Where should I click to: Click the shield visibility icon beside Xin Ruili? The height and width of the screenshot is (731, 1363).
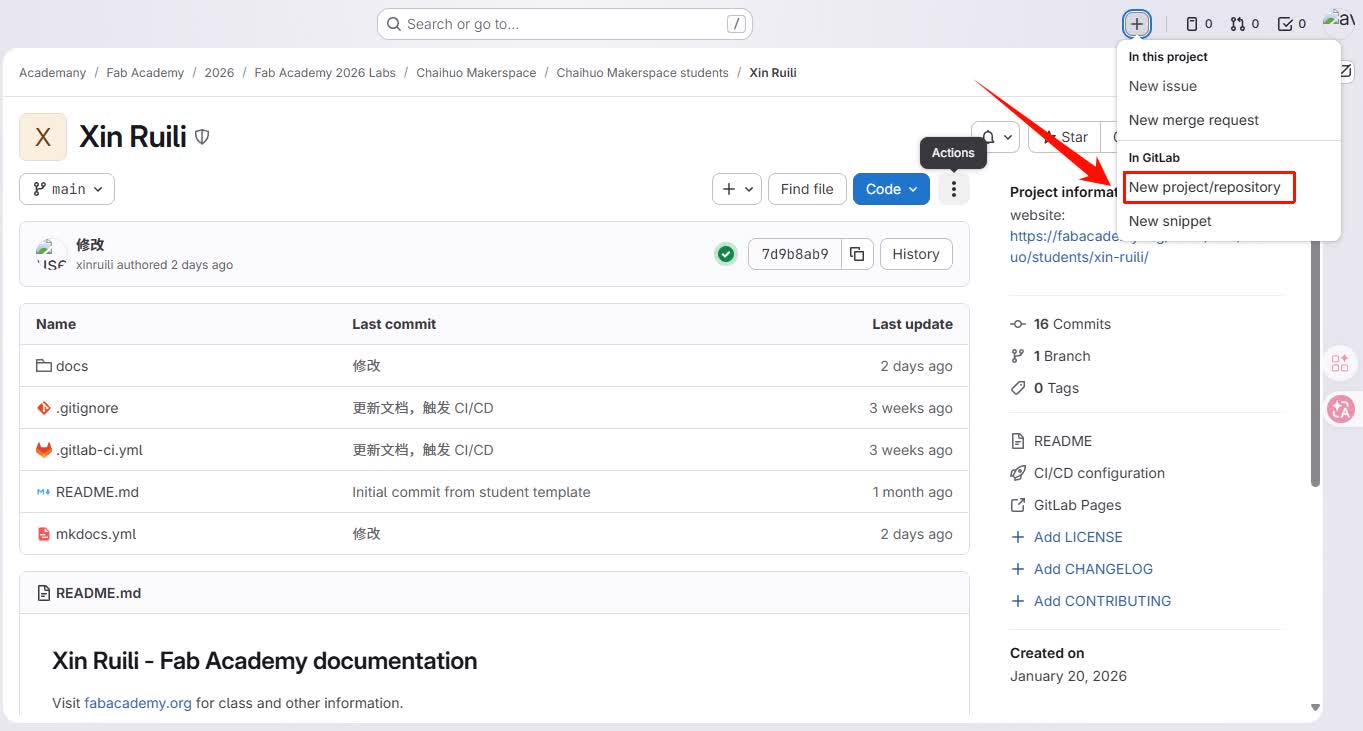coord(202,137)
